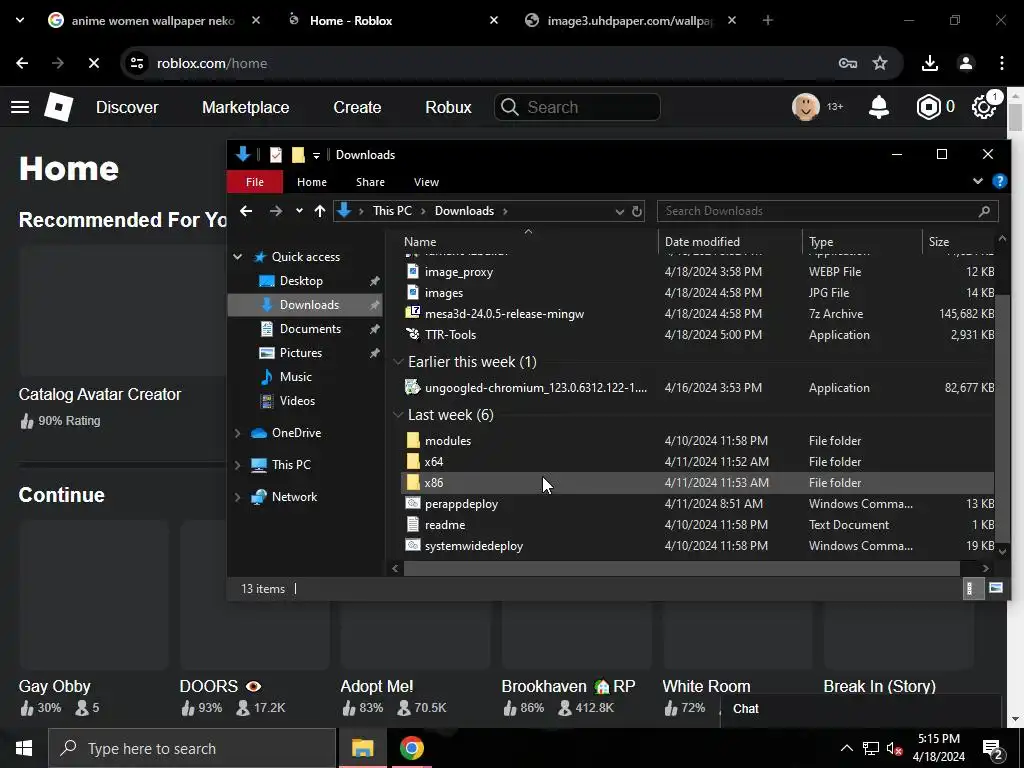Select the mesa3d-24.0.5-release-mingw archive
The image size is (1024, 768).
(504, 313)
